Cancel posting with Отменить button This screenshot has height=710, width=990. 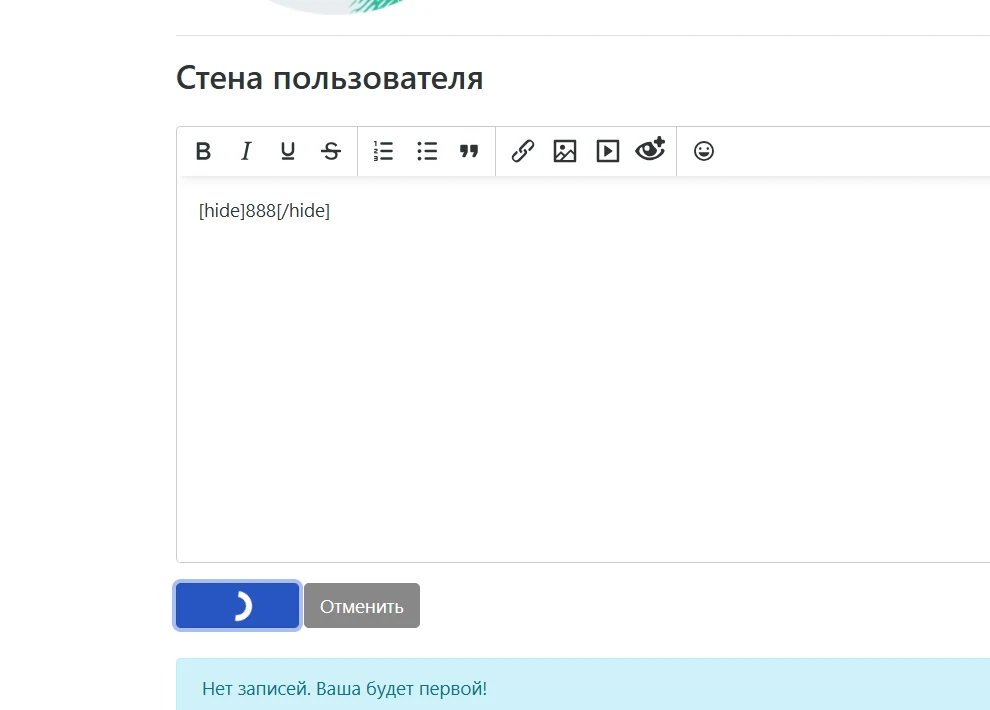point(362,606)
